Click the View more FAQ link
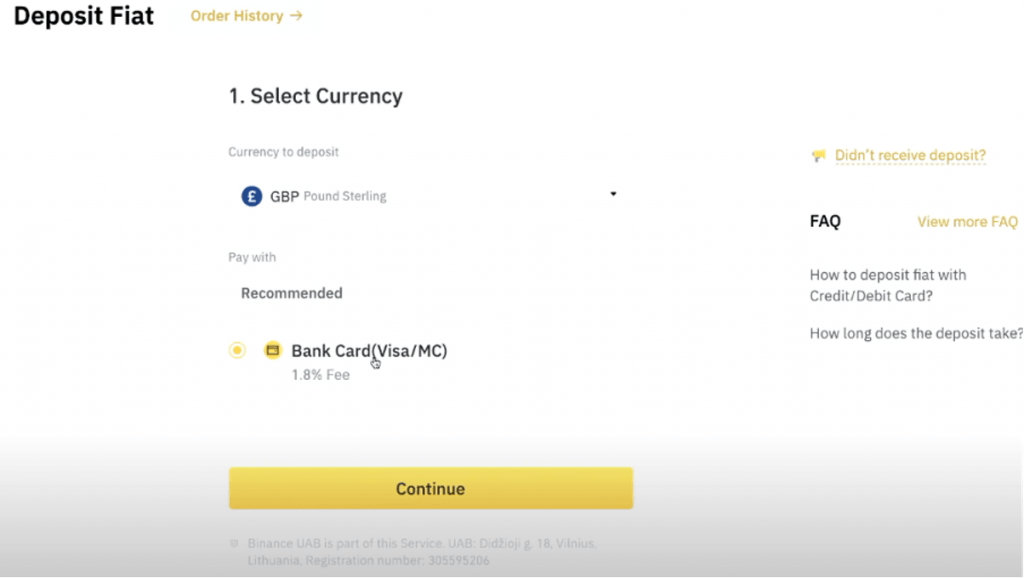 (967, 222)
